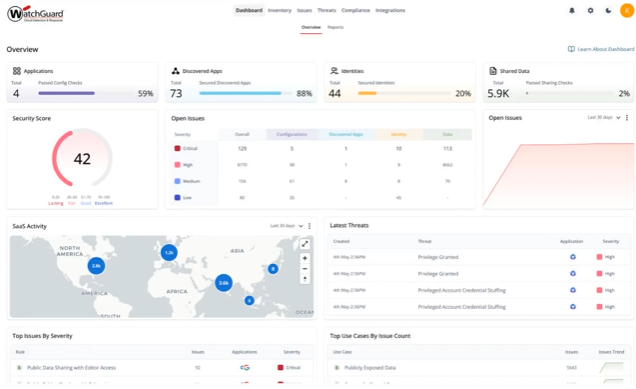
Task: Click the Applications 59% progress bar
Action: coord(85,93)
